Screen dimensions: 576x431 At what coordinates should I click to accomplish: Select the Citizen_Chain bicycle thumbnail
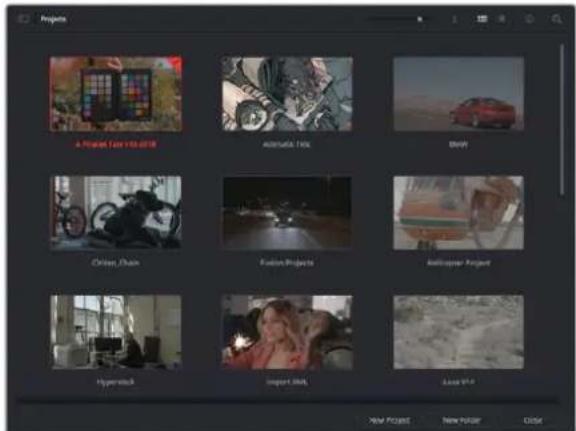[x=116, y=213]
